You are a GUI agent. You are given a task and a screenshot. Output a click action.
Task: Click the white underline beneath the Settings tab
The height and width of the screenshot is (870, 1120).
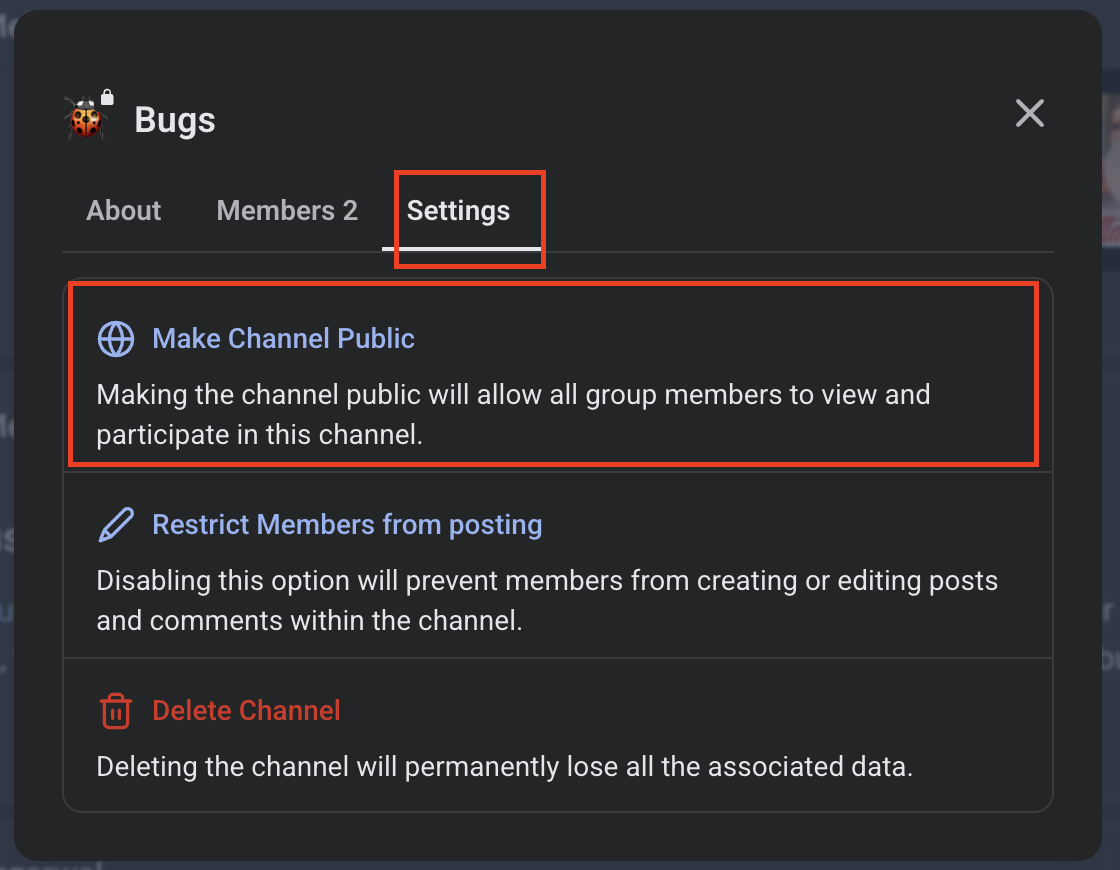(461, 248)
